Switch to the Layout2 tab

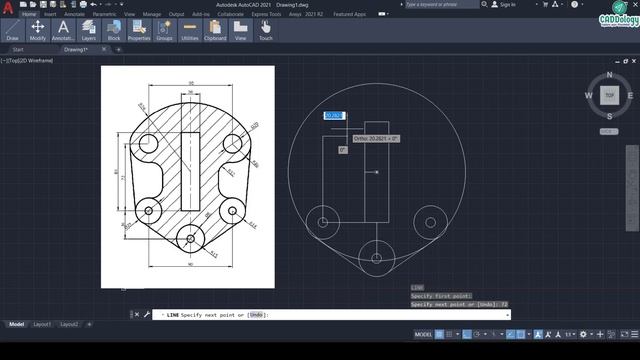pyautogui.click(x=69, y=324)
